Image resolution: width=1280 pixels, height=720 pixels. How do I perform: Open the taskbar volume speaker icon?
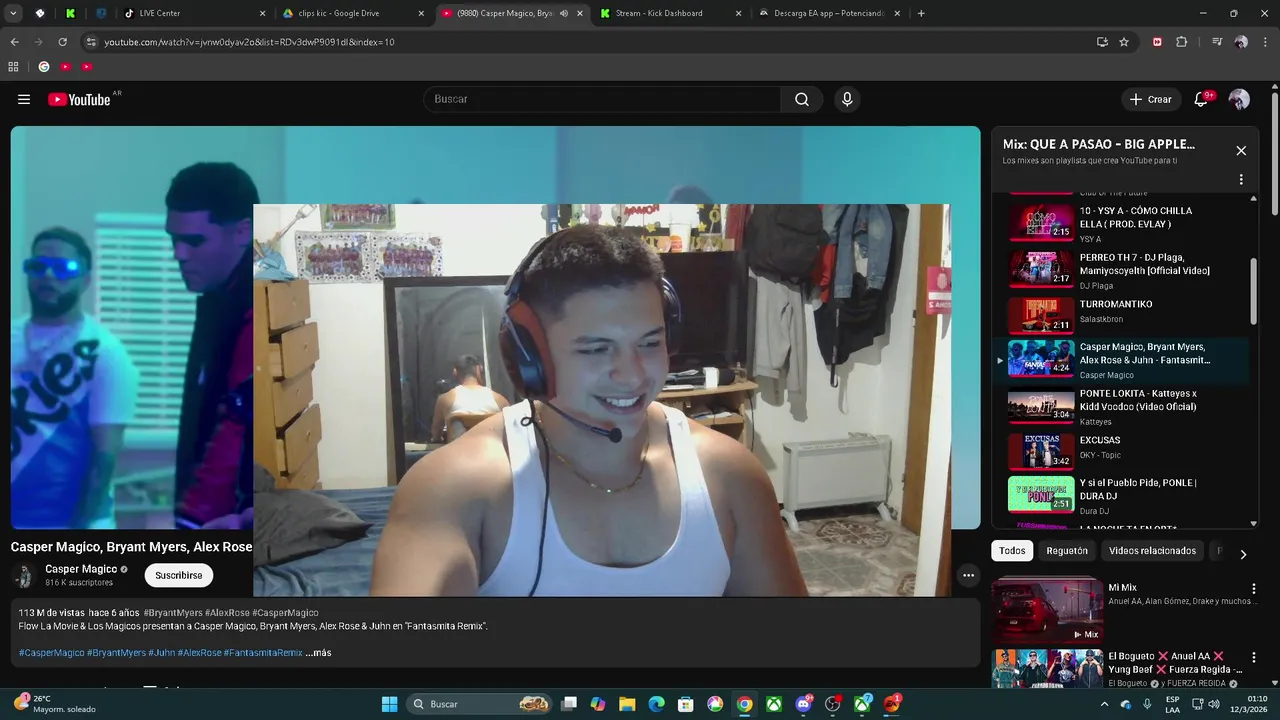[x=1214, y=704]
